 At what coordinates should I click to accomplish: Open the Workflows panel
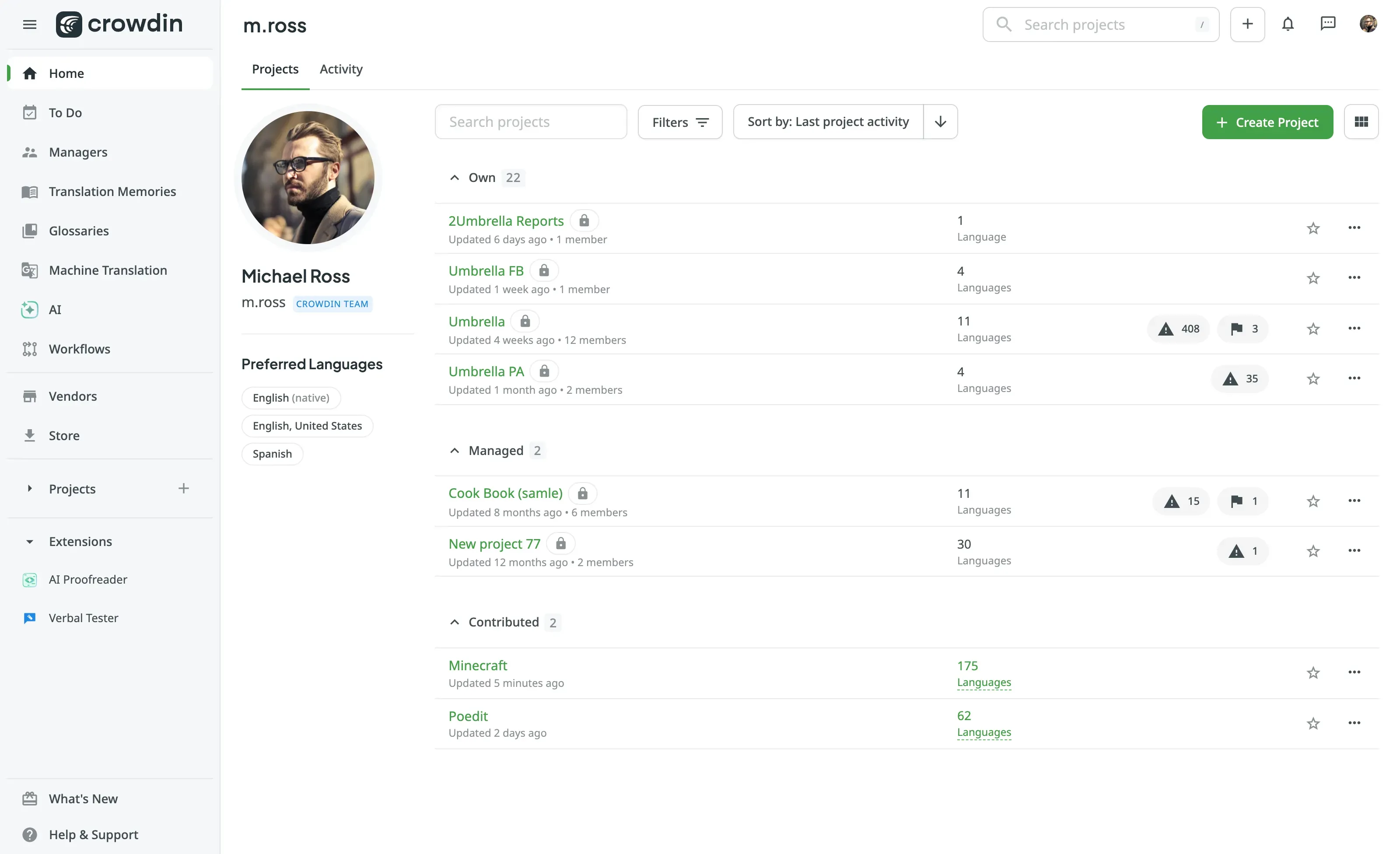[79, 349]
